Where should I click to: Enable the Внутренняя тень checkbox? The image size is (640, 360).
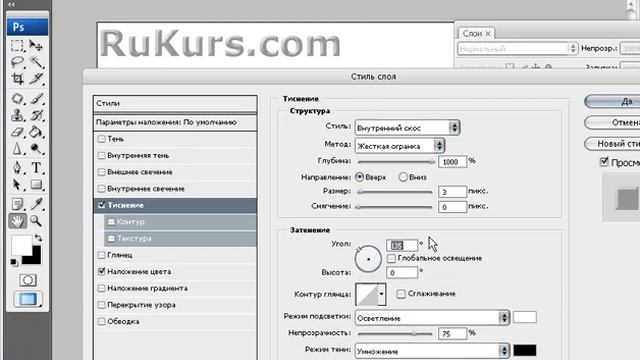point(102,156)
